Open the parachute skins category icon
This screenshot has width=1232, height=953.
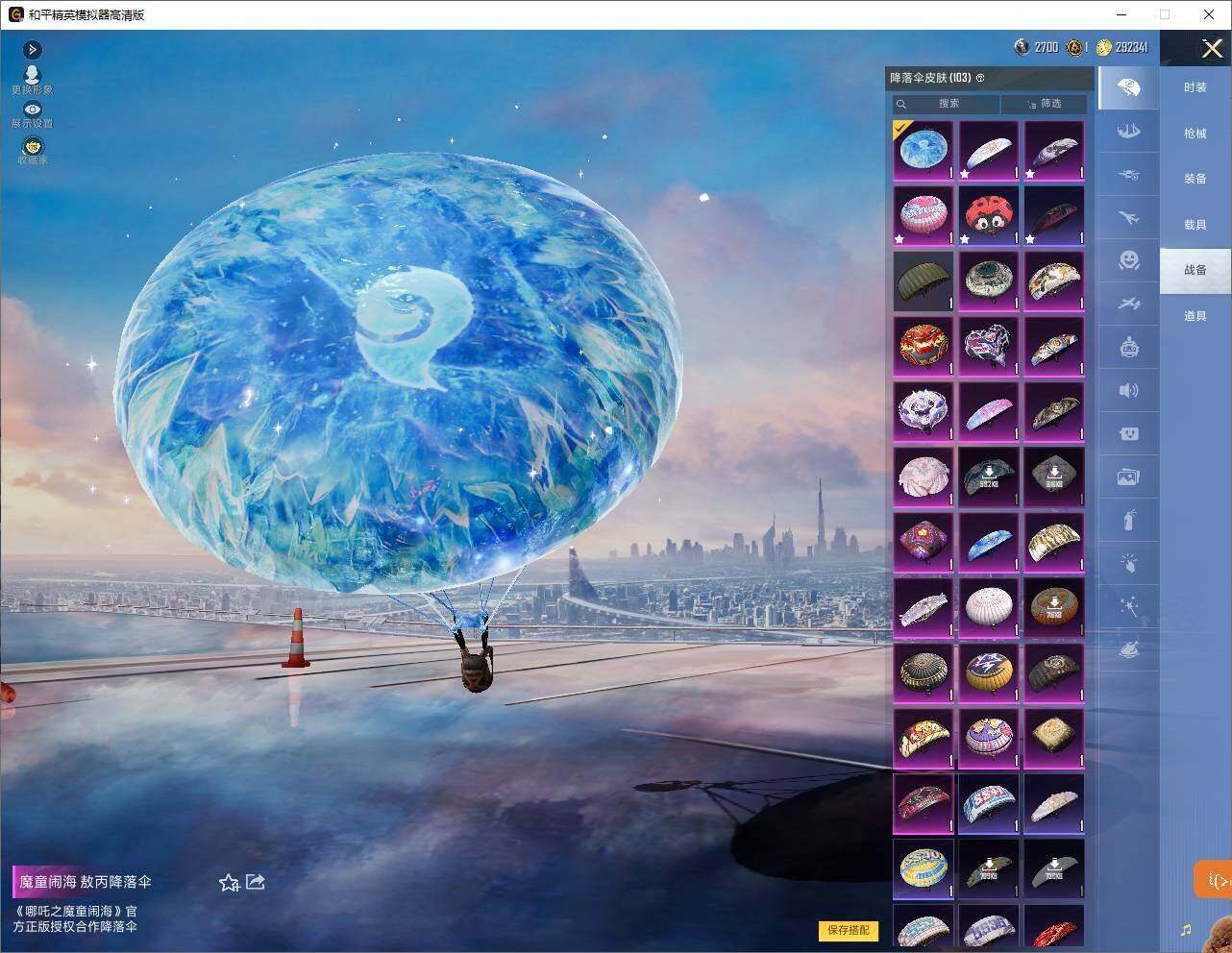point(1128,88)
